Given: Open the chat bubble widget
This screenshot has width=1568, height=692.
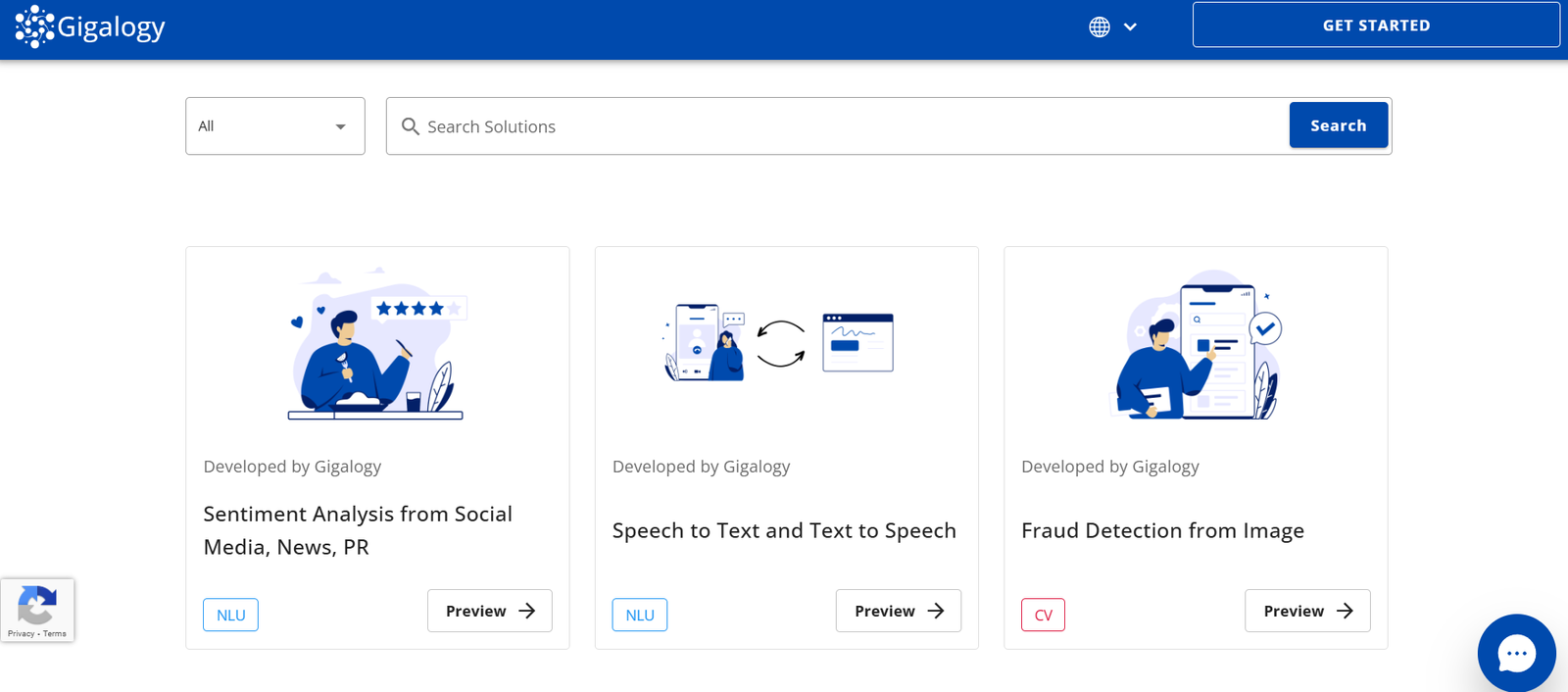Looking at the screenshot, I should tap(1516, 653).
